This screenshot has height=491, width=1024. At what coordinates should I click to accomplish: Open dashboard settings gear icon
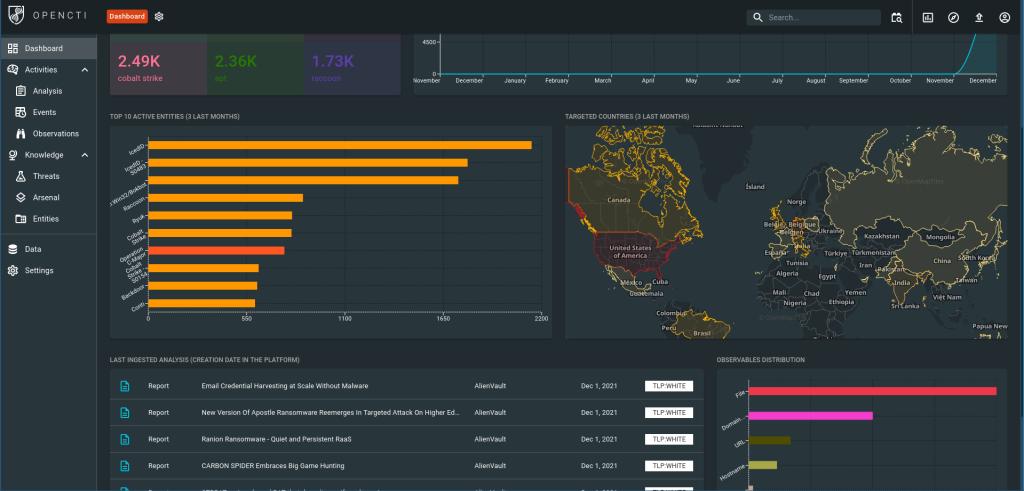tap(159, 17)
